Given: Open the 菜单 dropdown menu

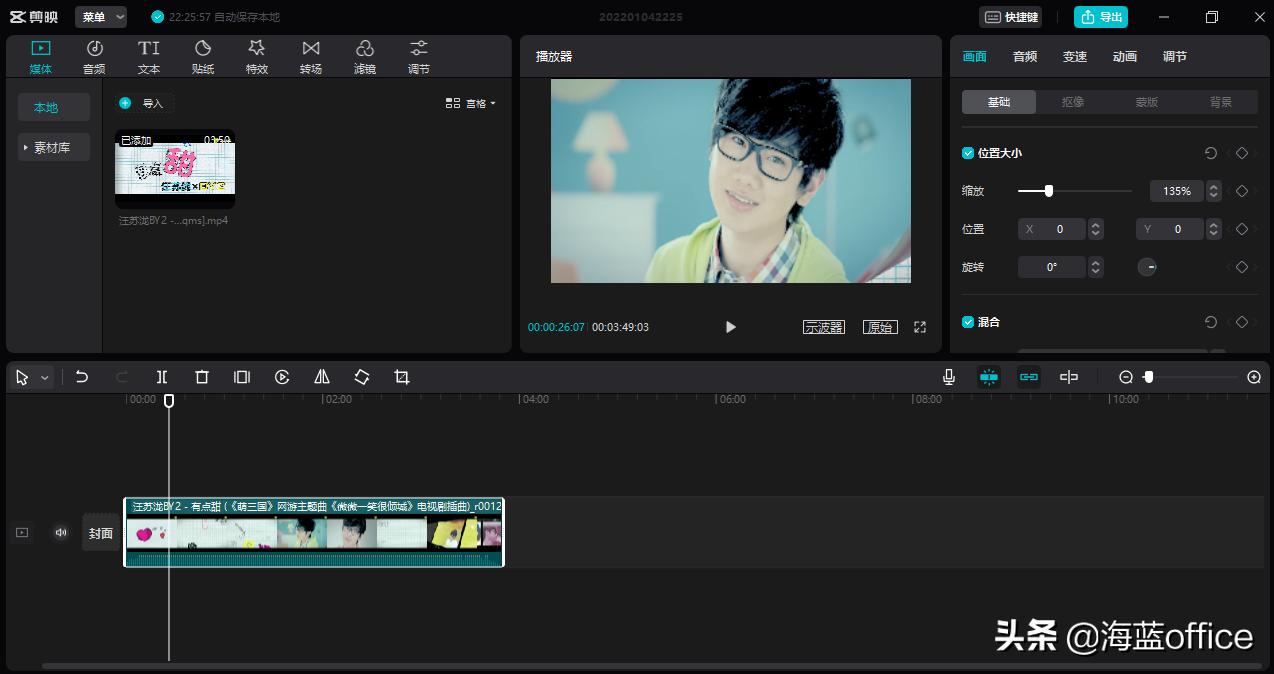Looking at the screenshot, I should (101, 17).
